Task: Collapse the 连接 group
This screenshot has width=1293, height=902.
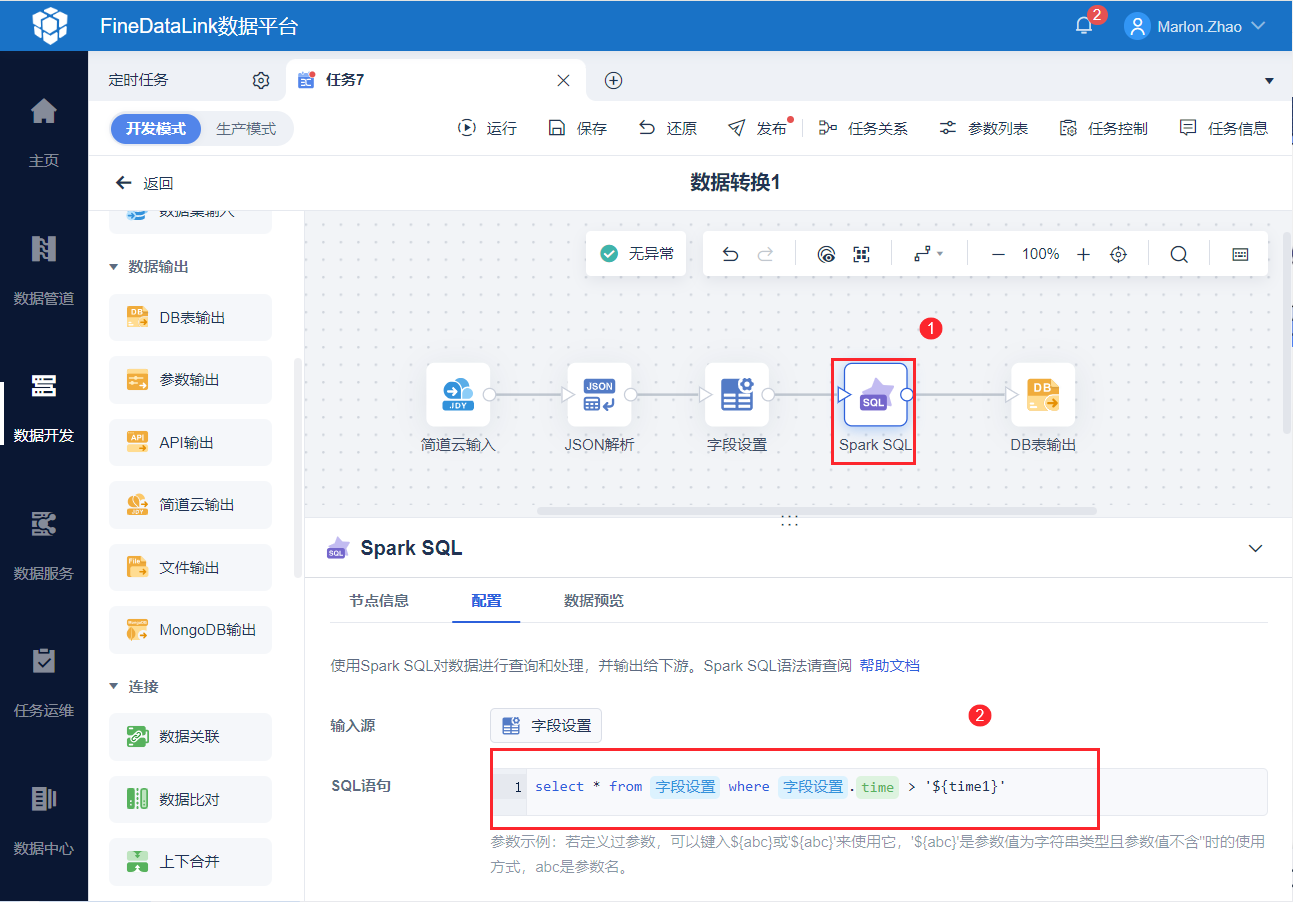Action: (x=114, y=687)
